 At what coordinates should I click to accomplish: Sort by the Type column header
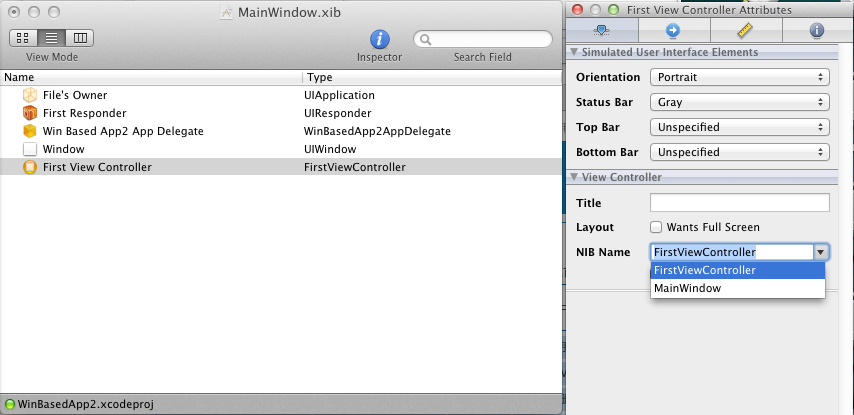point(432,77)
